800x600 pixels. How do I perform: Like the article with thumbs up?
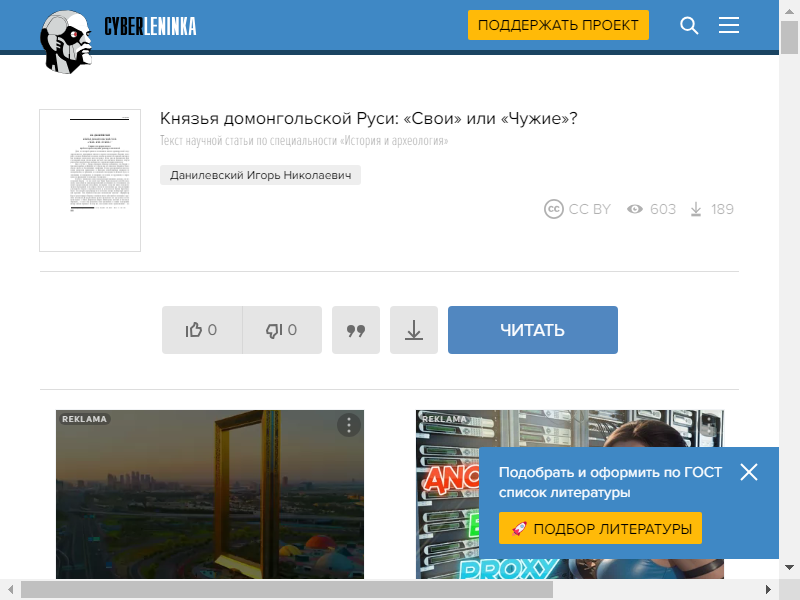[x=202, y=330]
